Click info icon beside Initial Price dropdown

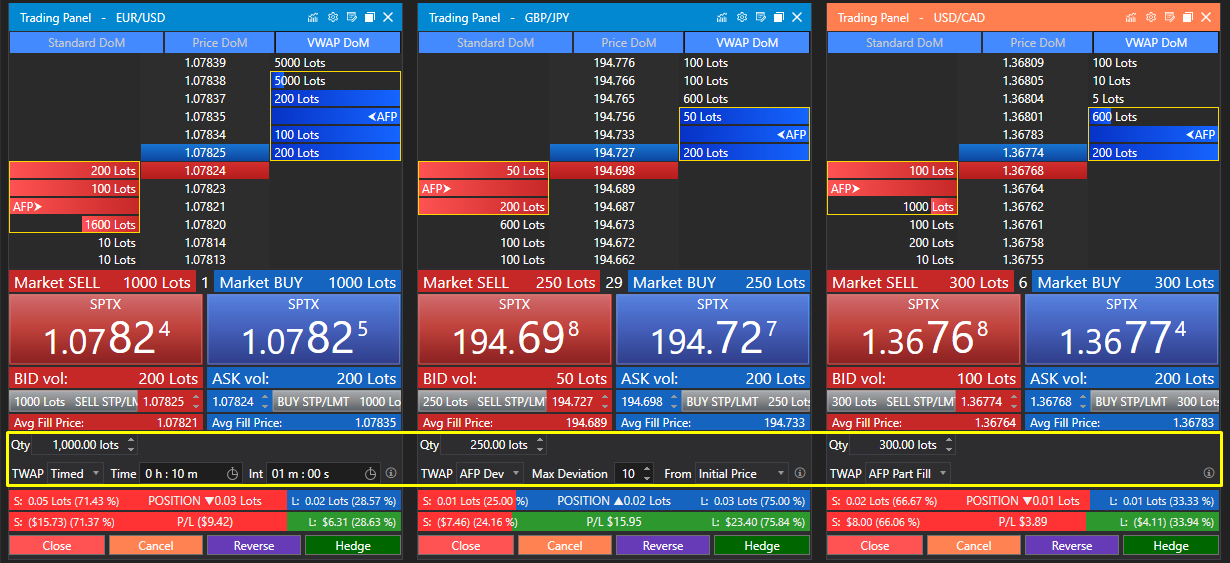click(x=800, y=473)
